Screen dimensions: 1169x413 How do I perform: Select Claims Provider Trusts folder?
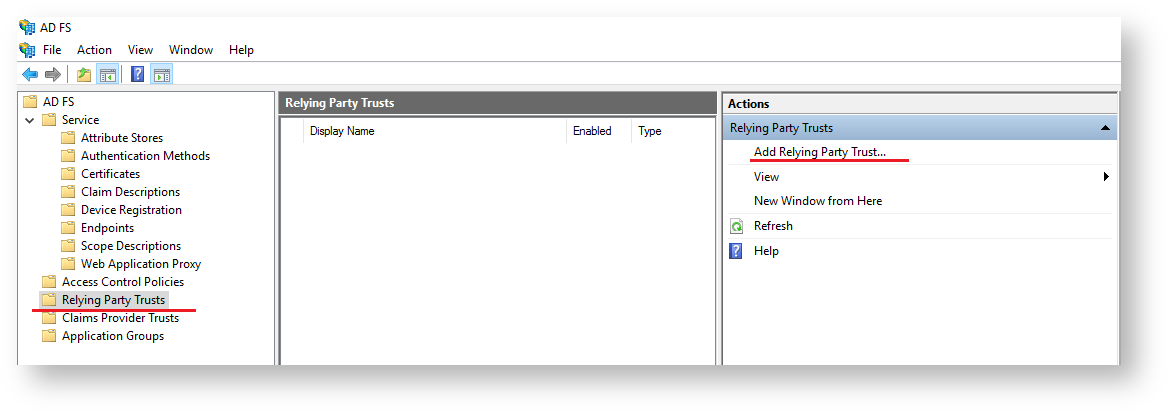coord(120,318)
